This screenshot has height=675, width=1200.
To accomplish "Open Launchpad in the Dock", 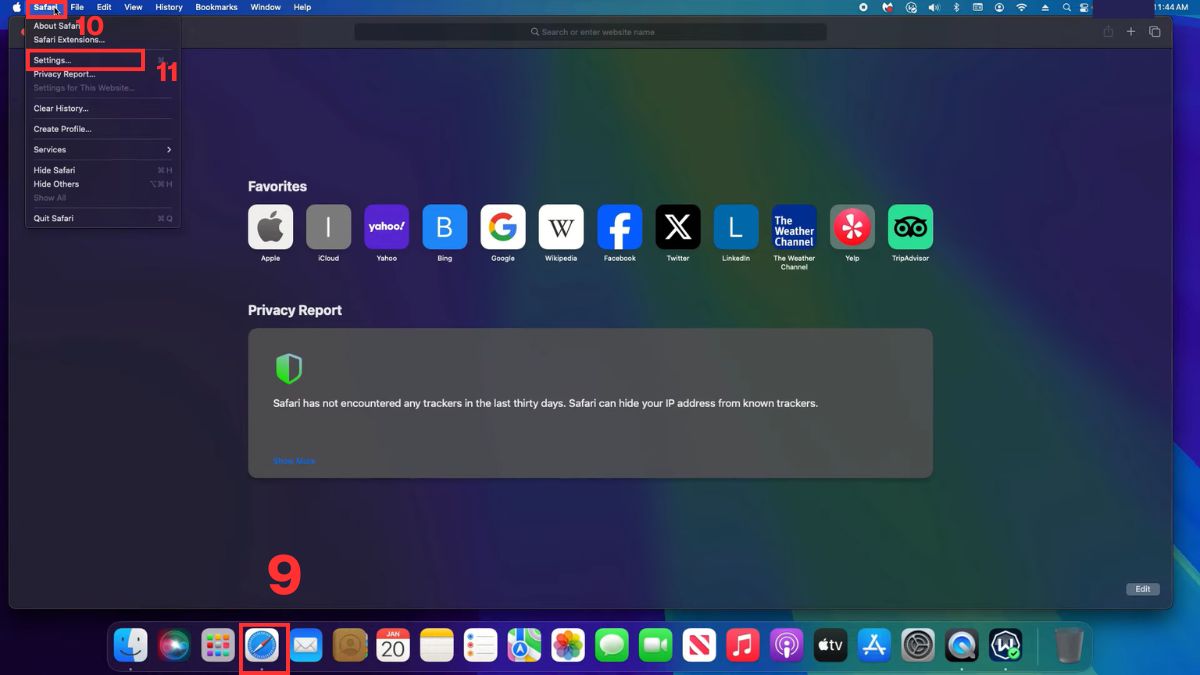I will point(218,646).
